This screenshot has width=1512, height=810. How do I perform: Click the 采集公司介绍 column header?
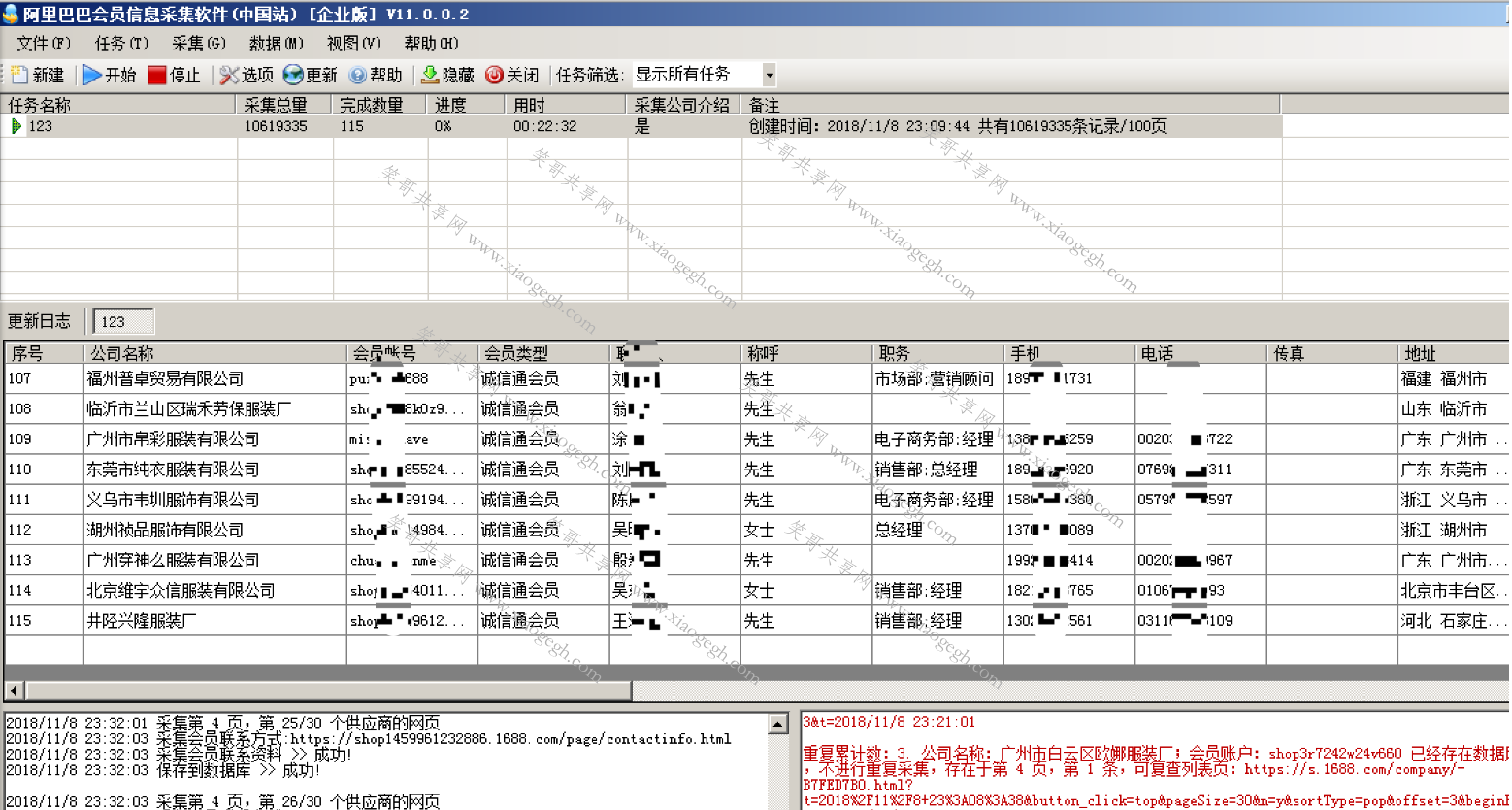click(x=684, y=105)
